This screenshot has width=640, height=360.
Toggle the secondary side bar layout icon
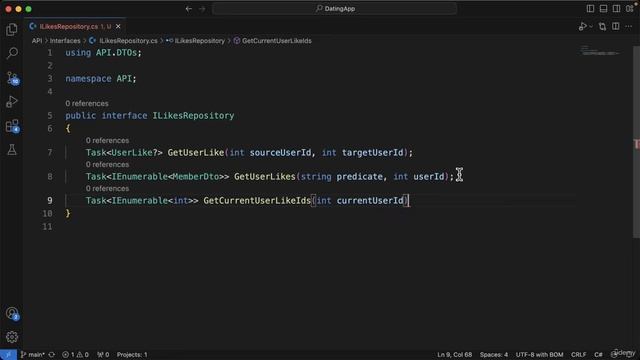(x=616, y=9)
